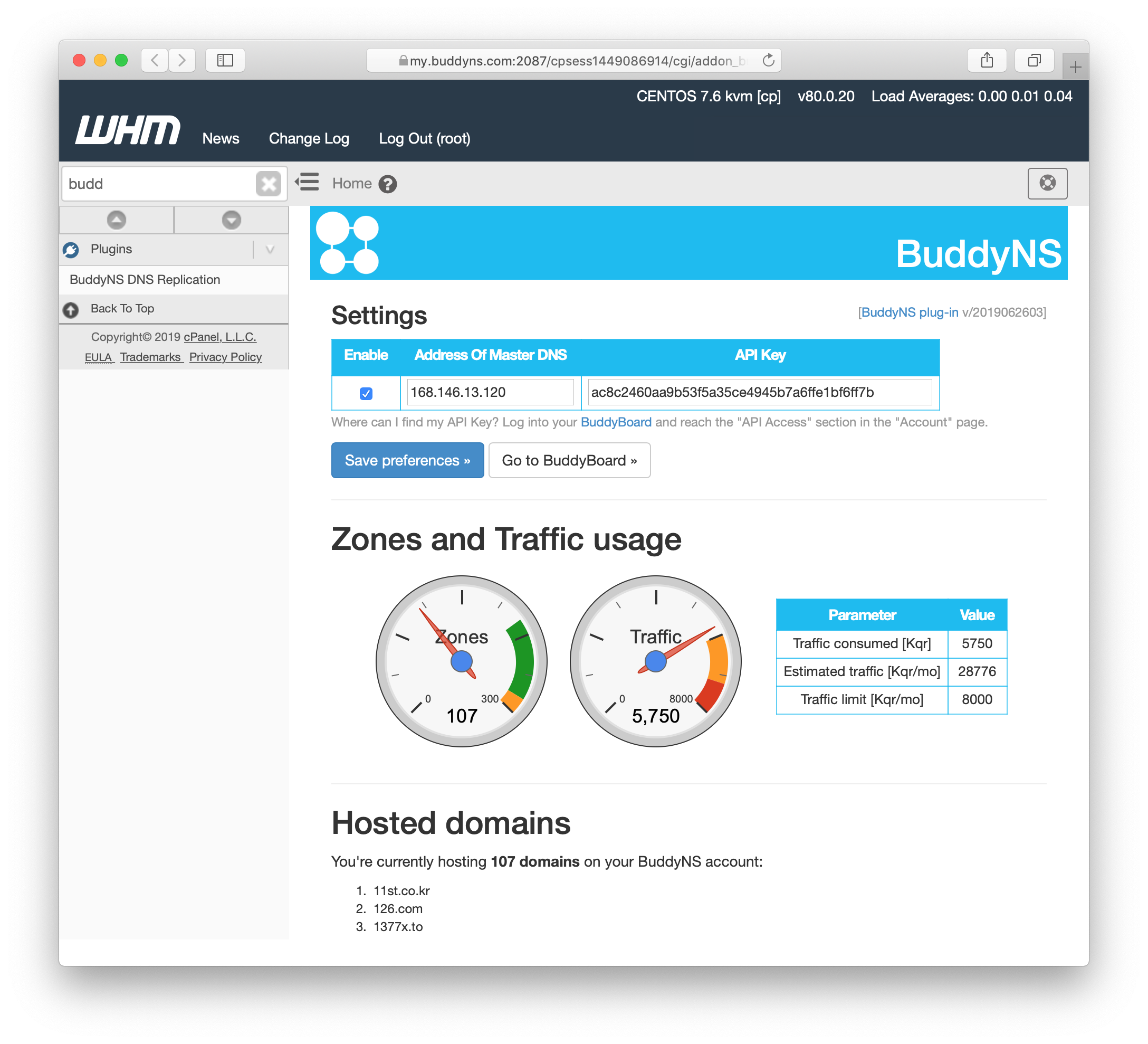Reload the page with the refresh icon
This screenshot has height=1044, width=1148.
coord(768,60)
